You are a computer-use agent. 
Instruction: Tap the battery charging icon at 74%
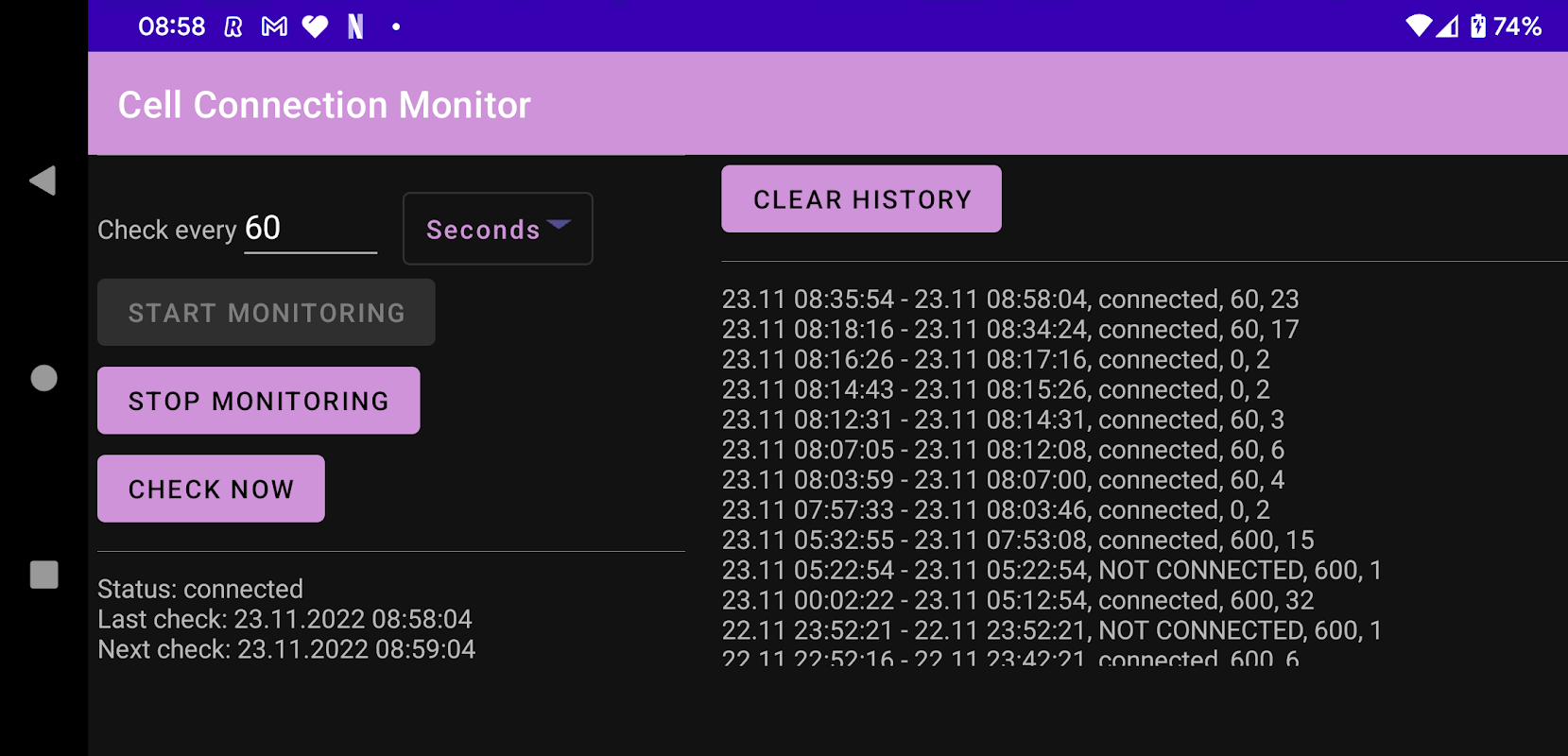(1478, 26)
